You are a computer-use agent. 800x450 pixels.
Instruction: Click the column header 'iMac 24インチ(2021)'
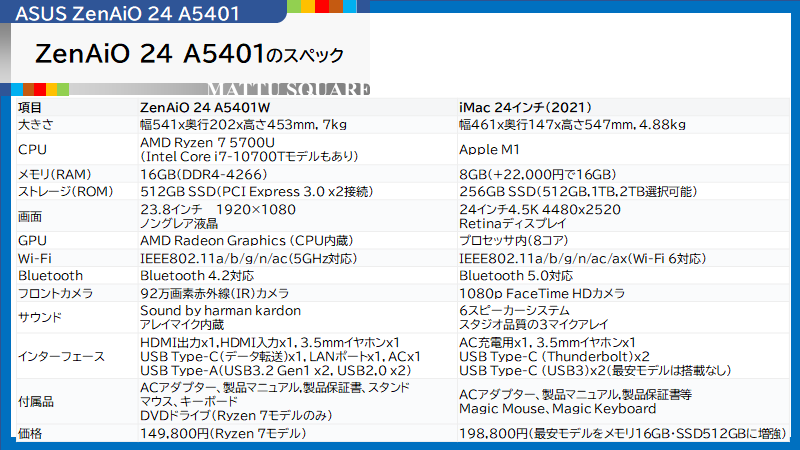526,108
